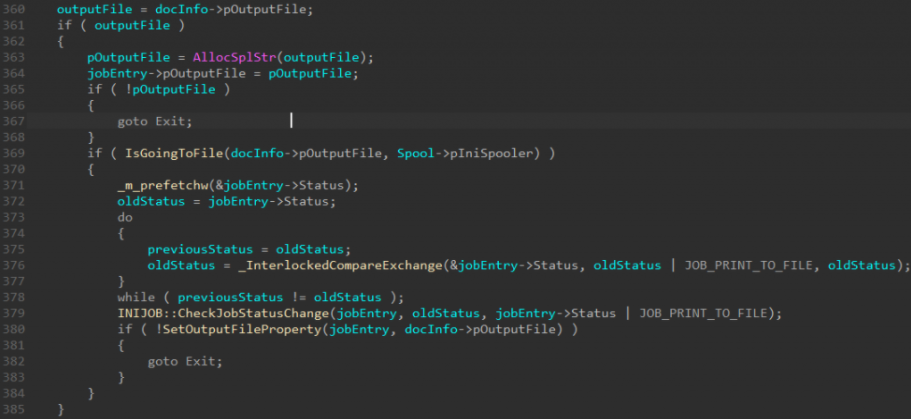
Task: Click the text cursor position on line 367
Action: tap(291, 120)
